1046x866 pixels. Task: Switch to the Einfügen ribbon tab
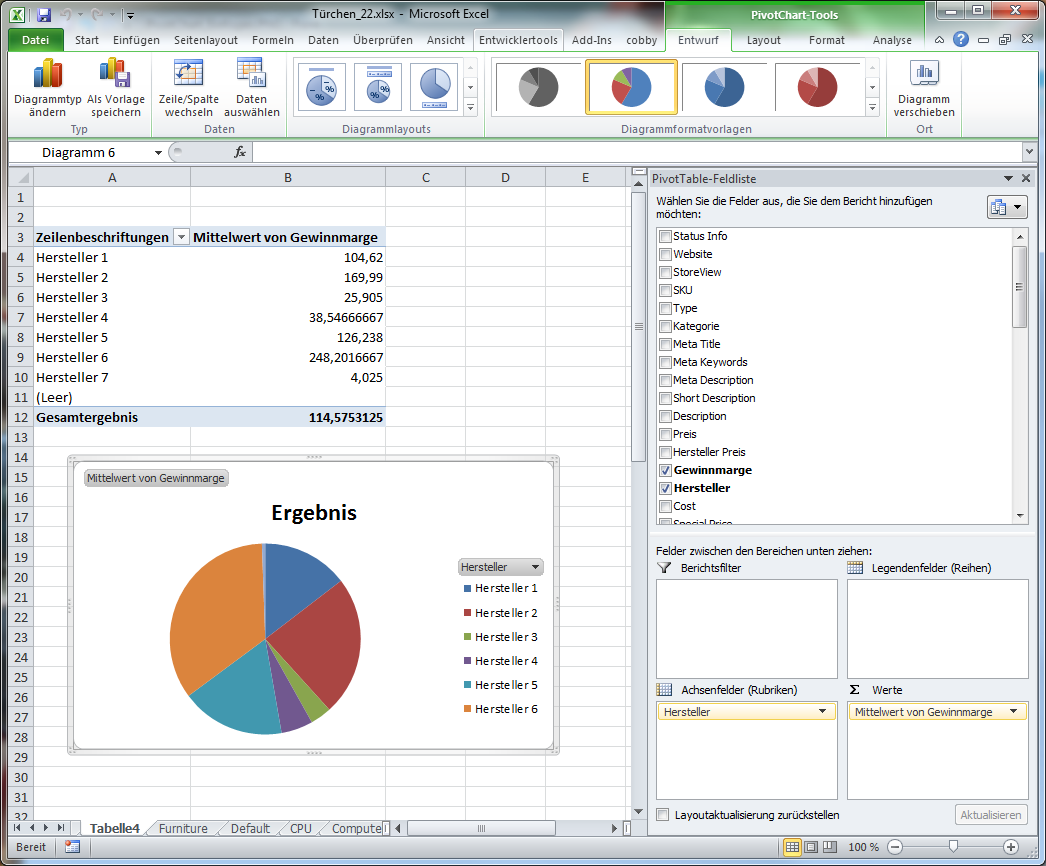point(136,40)
